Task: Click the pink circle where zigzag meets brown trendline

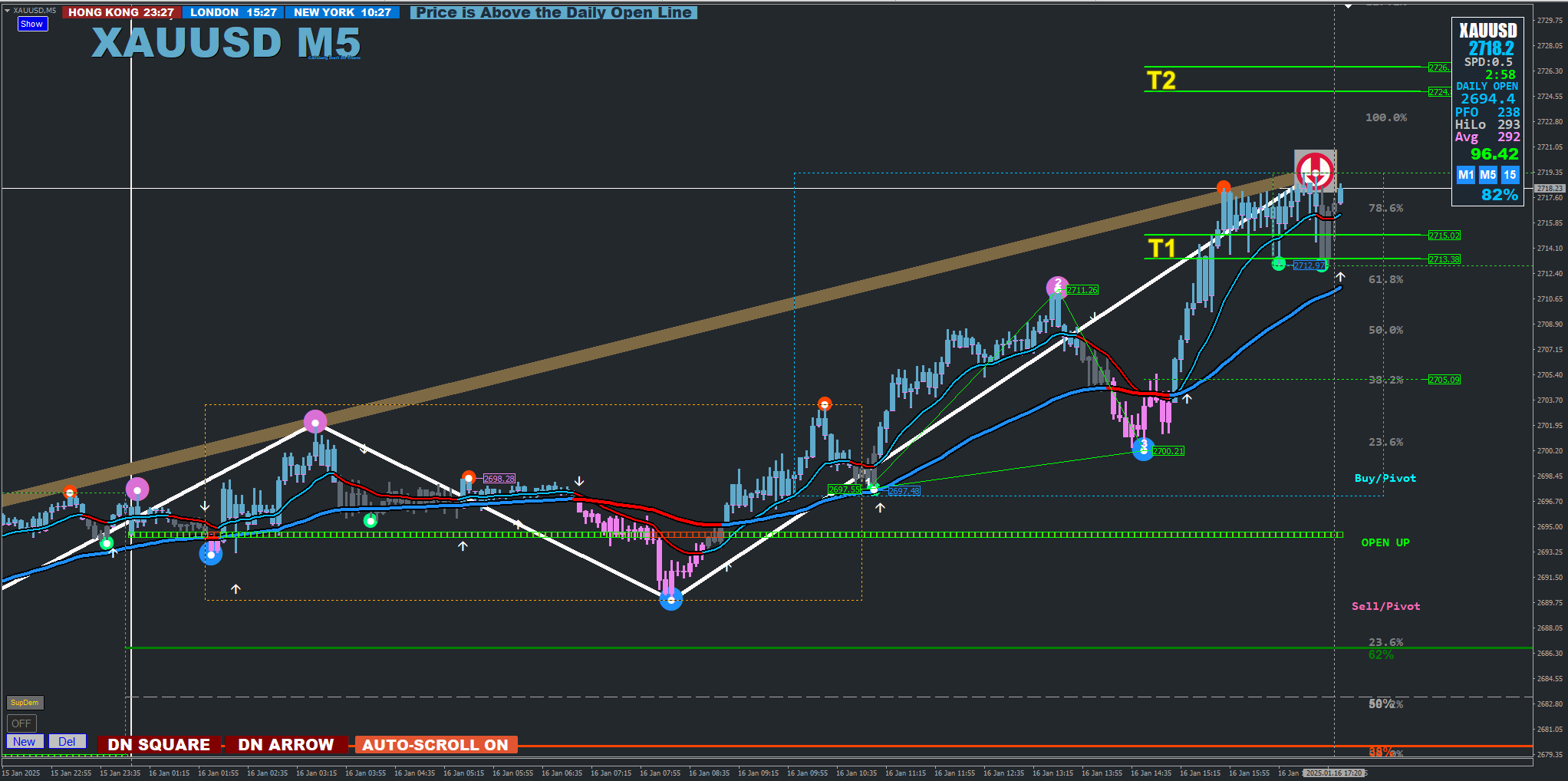Action: pyautogui.click(x=315, y=422)
